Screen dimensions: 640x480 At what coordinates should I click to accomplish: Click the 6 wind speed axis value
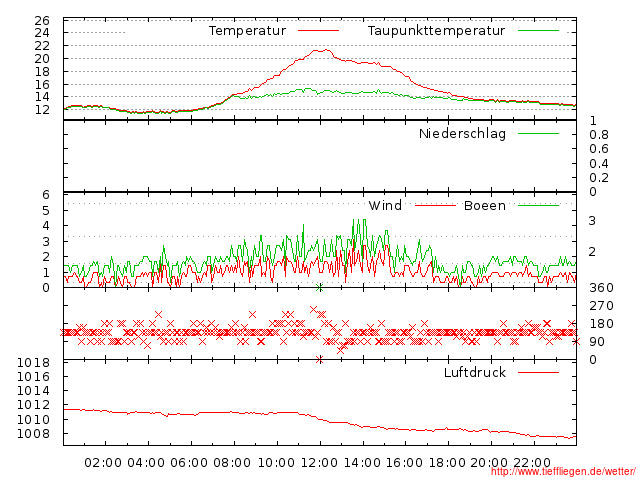coord(46,195)
